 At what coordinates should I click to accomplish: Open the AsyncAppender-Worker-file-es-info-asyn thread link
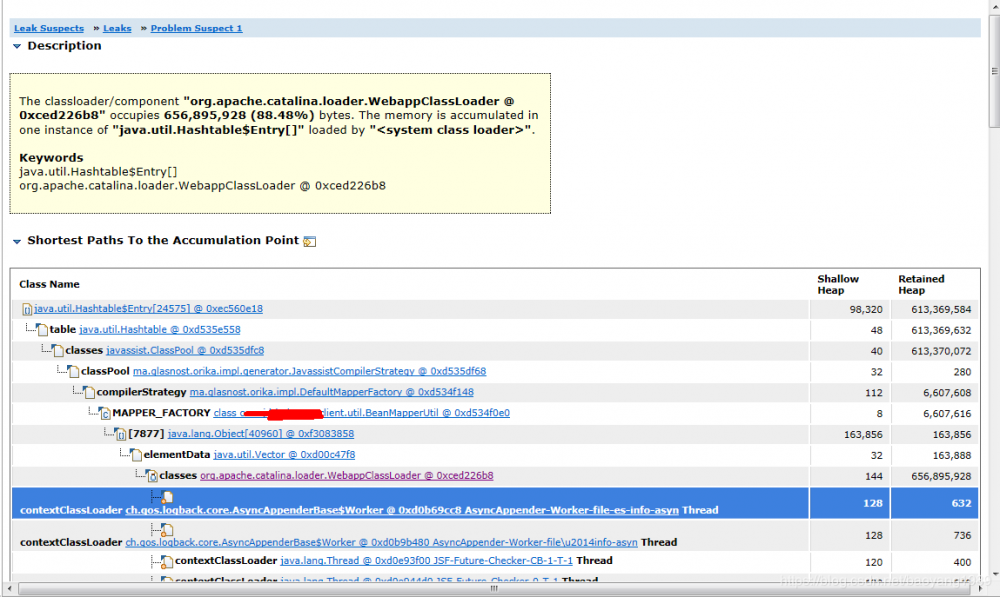click(x=402, y=510)
